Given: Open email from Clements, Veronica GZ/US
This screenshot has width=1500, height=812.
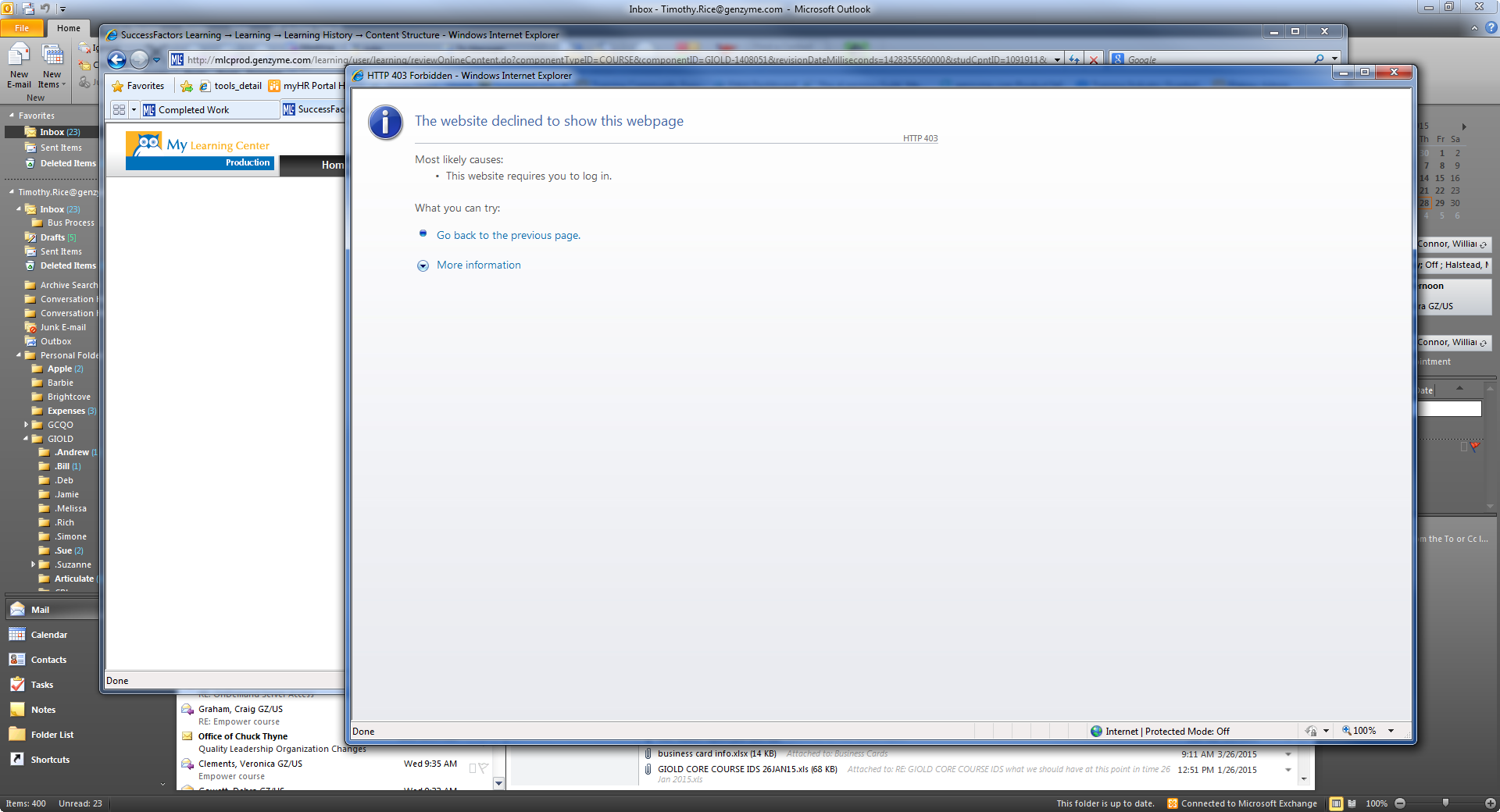Looking at the screenshot, I should (x=336, y=770).
